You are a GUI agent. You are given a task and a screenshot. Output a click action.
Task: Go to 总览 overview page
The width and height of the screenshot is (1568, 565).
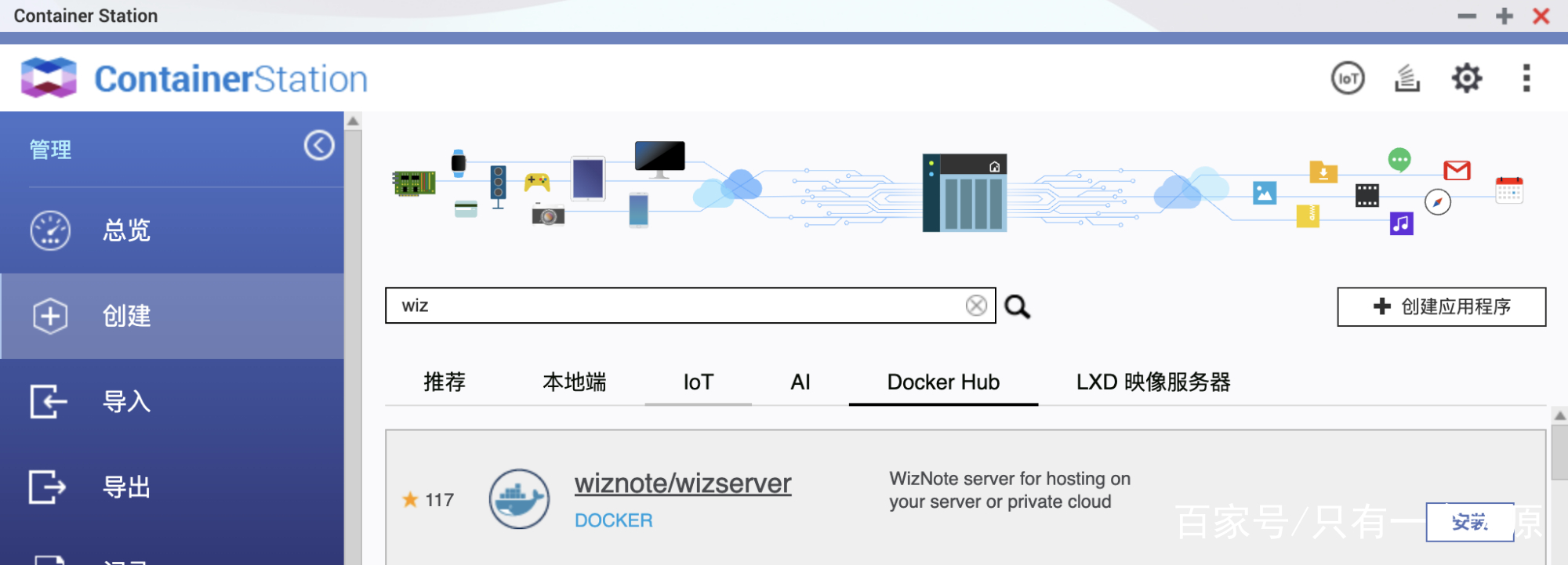(x=172, y=230)
